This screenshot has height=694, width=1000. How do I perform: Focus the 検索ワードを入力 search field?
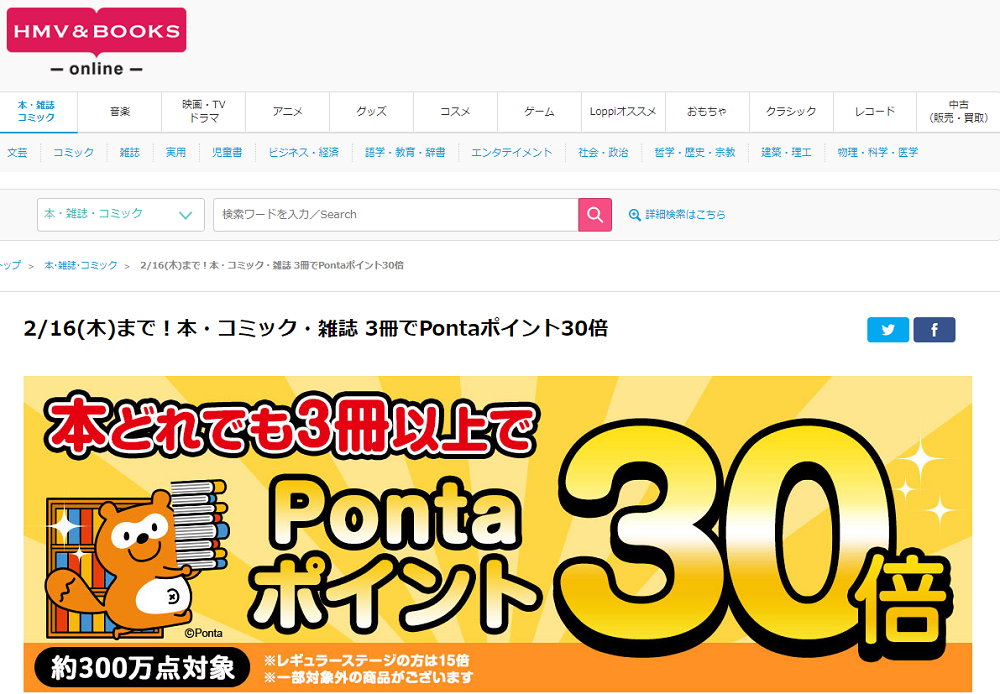tap(395, 215)
